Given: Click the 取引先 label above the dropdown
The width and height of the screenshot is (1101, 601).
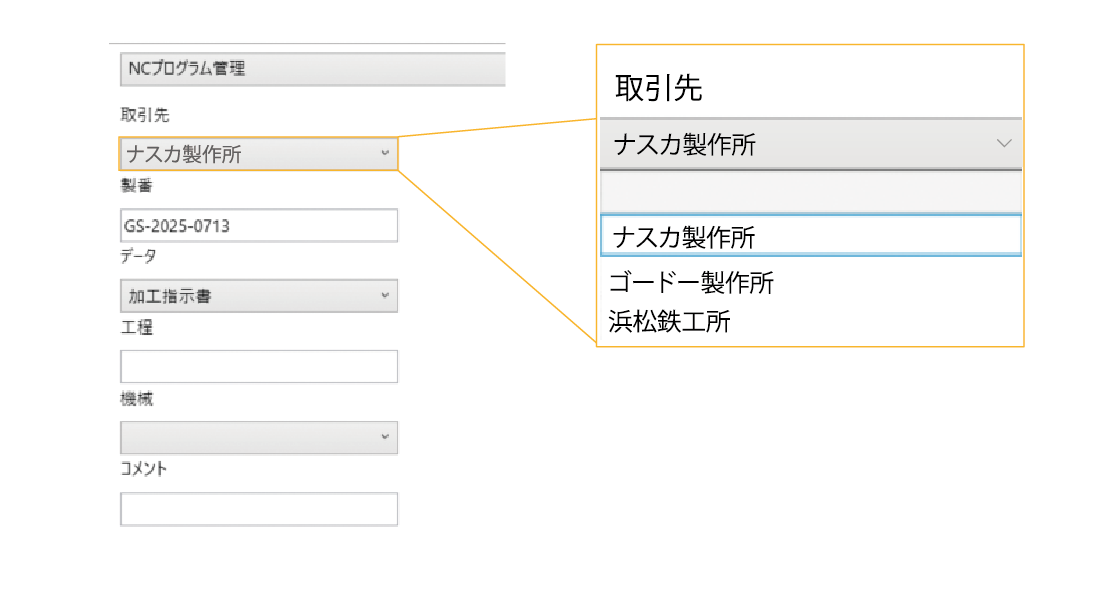Looking at the screenshot, I should tap(140, 114).
